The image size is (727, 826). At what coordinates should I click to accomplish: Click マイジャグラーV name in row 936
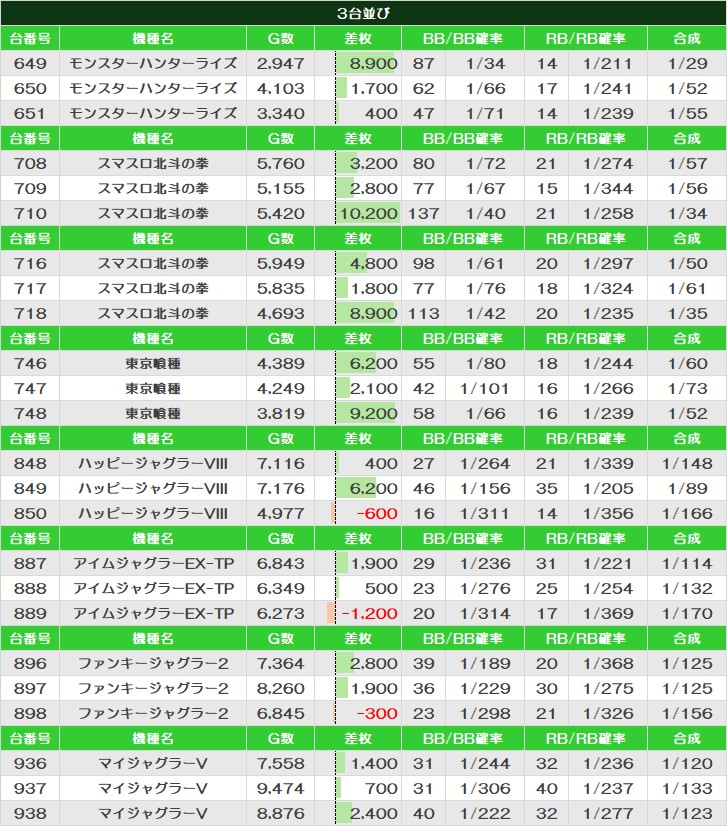click(x=153, y=764)
